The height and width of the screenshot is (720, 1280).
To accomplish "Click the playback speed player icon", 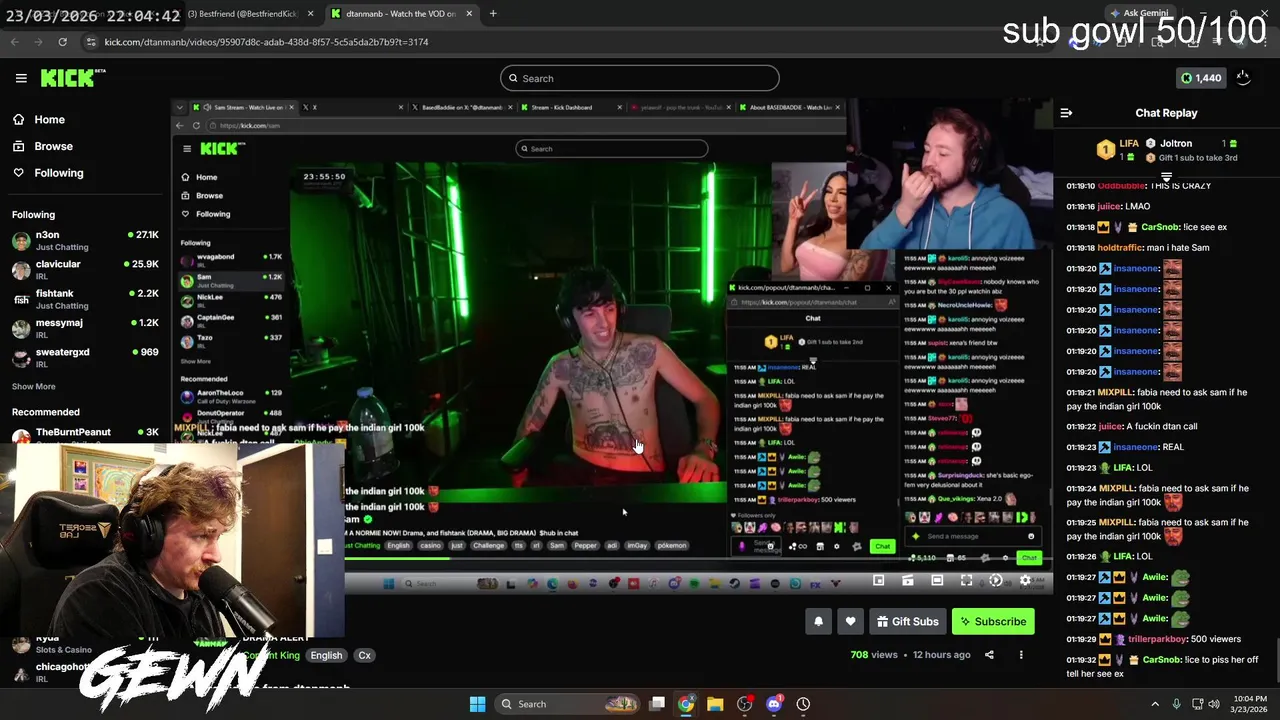I will click(x=995, y=580).
